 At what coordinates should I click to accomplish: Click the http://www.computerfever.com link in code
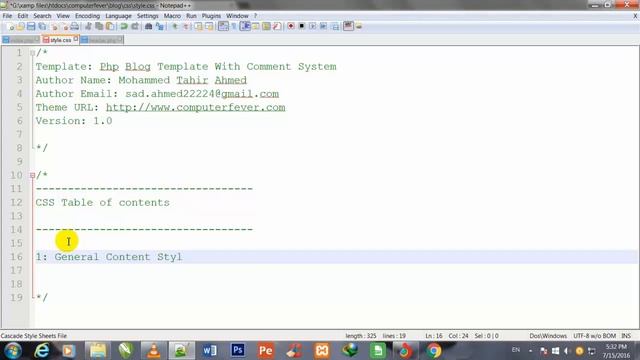point(196,107)
